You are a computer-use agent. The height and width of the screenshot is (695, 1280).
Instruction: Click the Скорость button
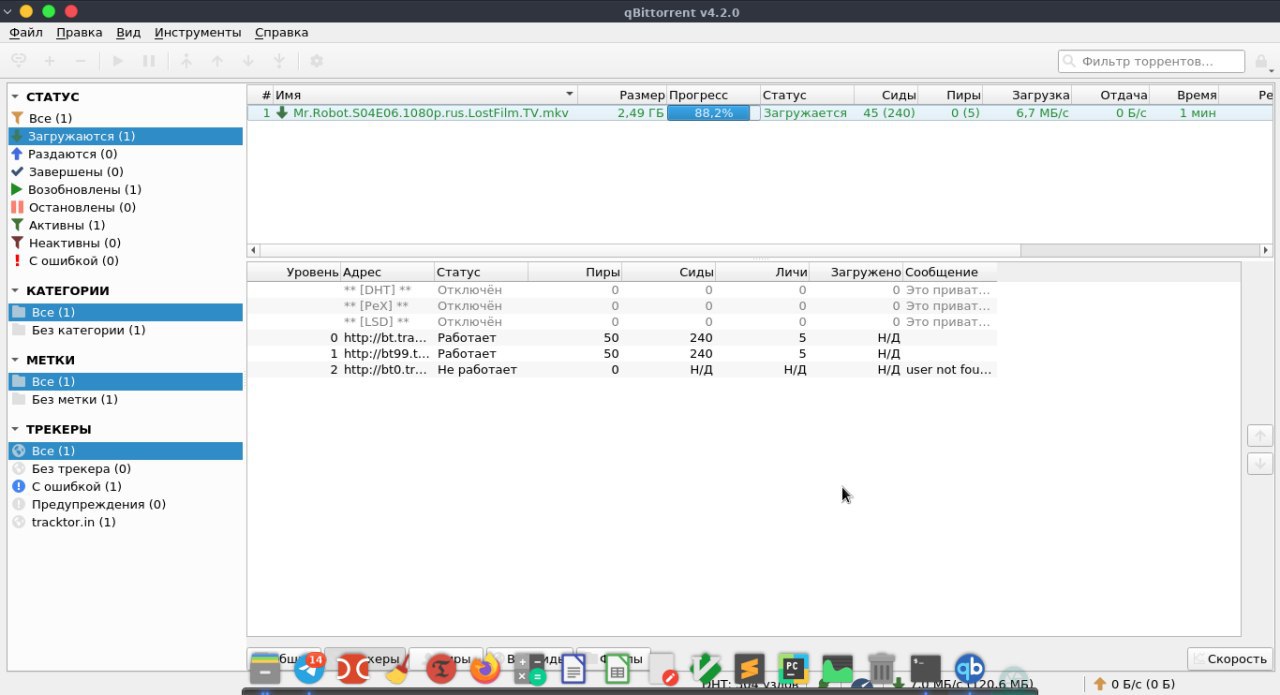point(1229,659)
